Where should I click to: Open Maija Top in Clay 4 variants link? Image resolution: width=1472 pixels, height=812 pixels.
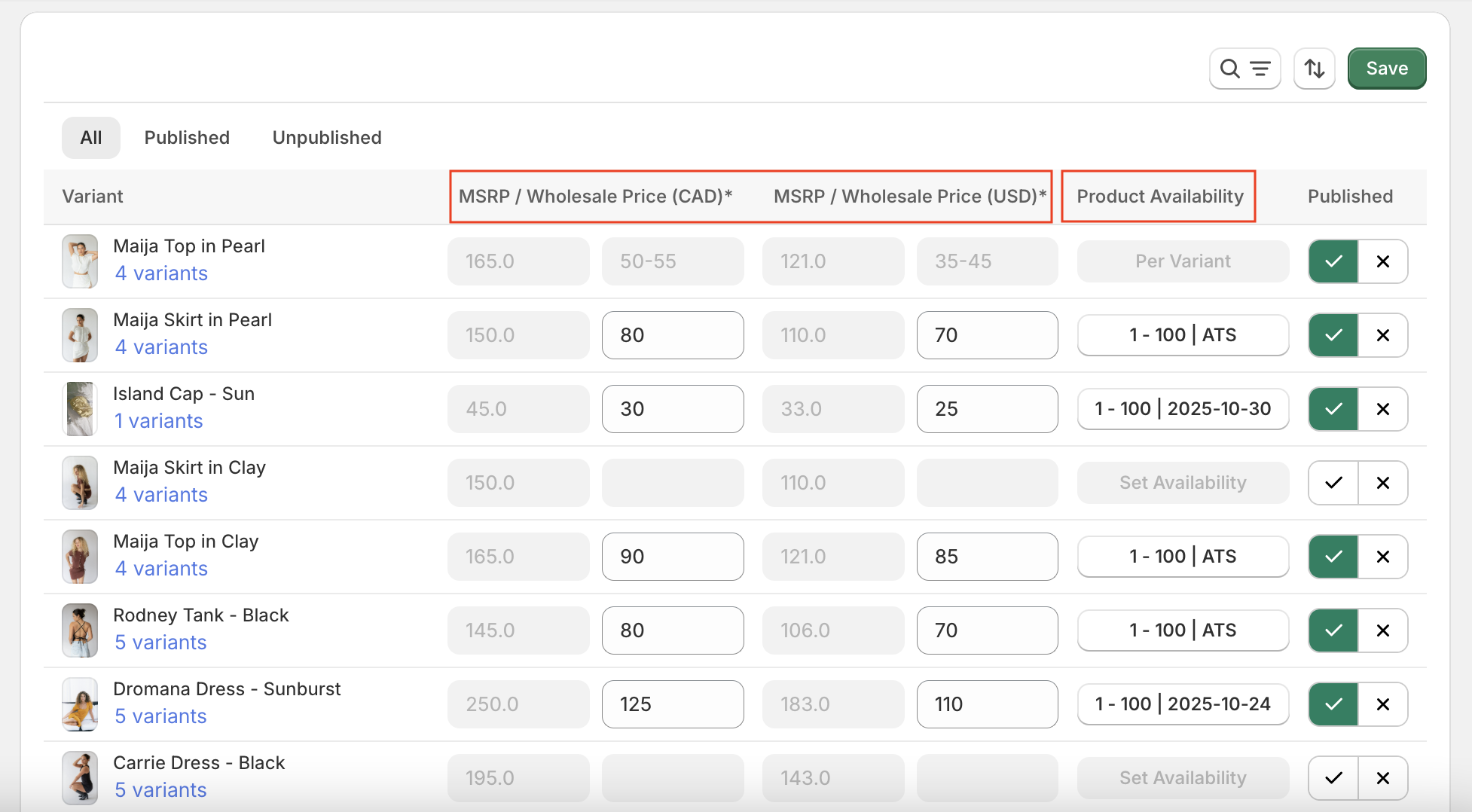tap(161, 569)
